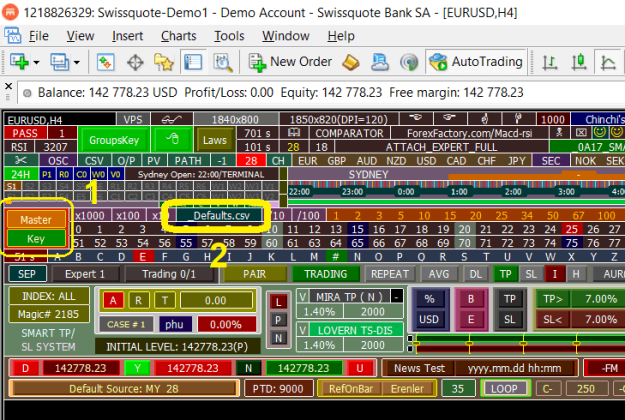Open the File menu

click(x=39, y=36)
